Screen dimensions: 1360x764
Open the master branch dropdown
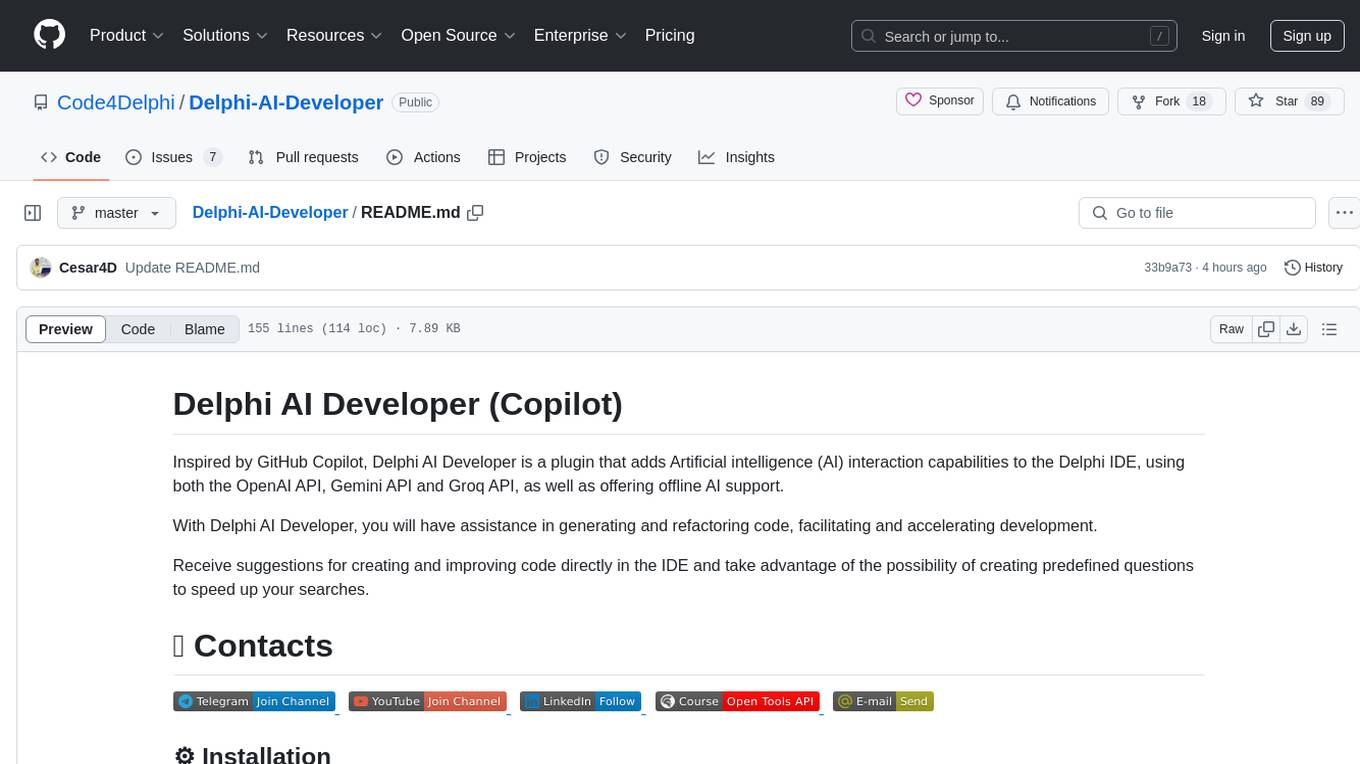click(x=116, y=213)
